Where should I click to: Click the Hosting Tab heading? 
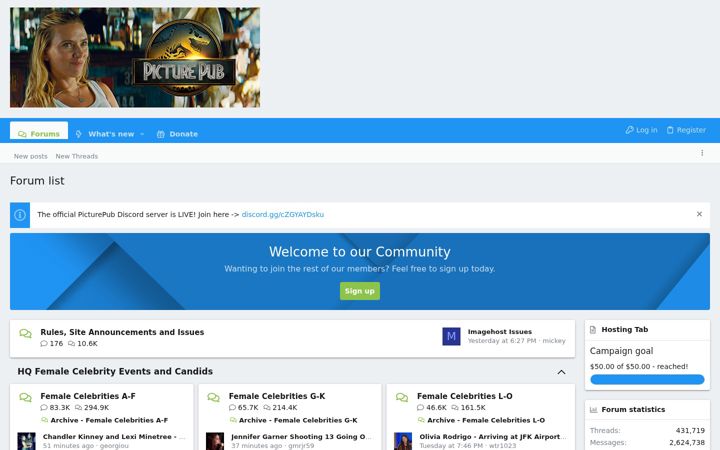[624, 329]
